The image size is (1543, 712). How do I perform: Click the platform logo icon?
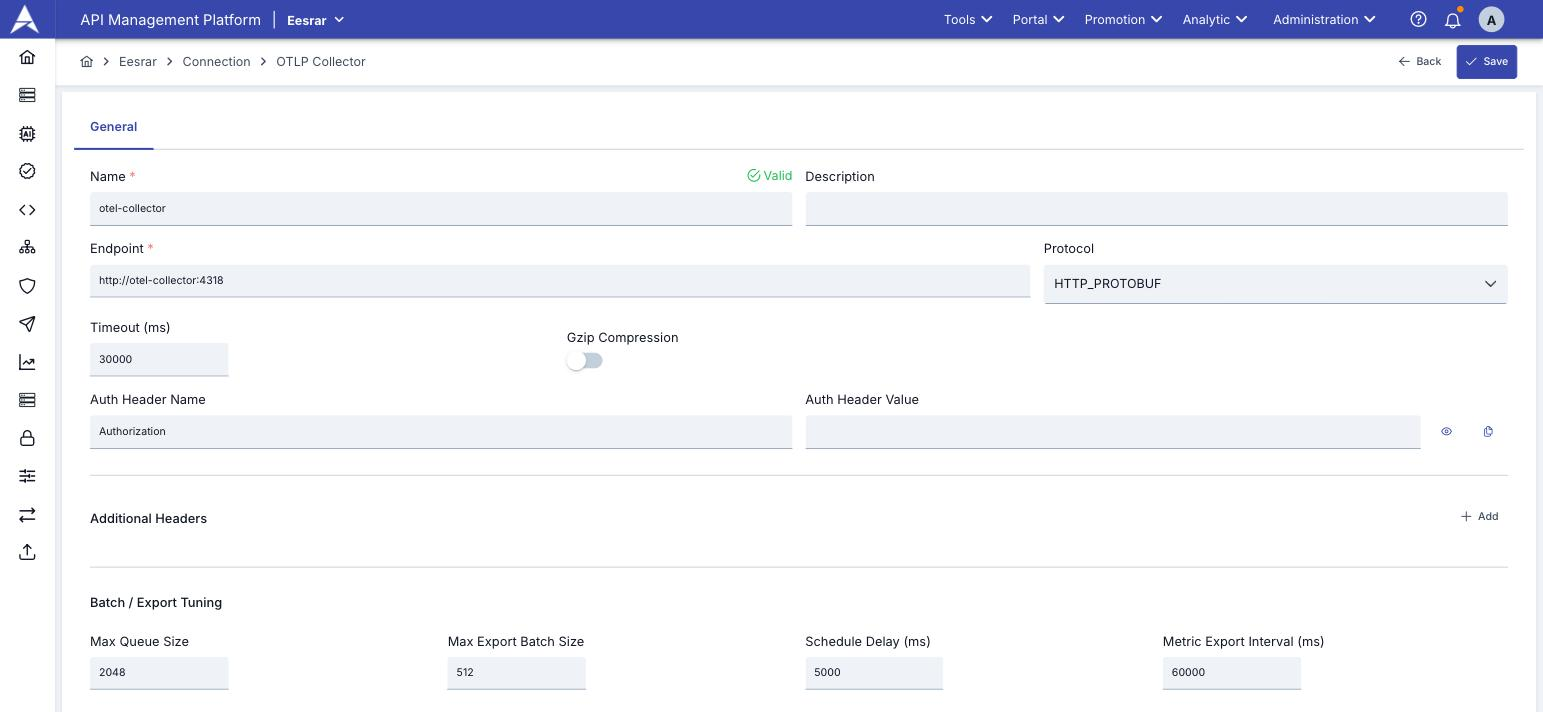(24, 19)
